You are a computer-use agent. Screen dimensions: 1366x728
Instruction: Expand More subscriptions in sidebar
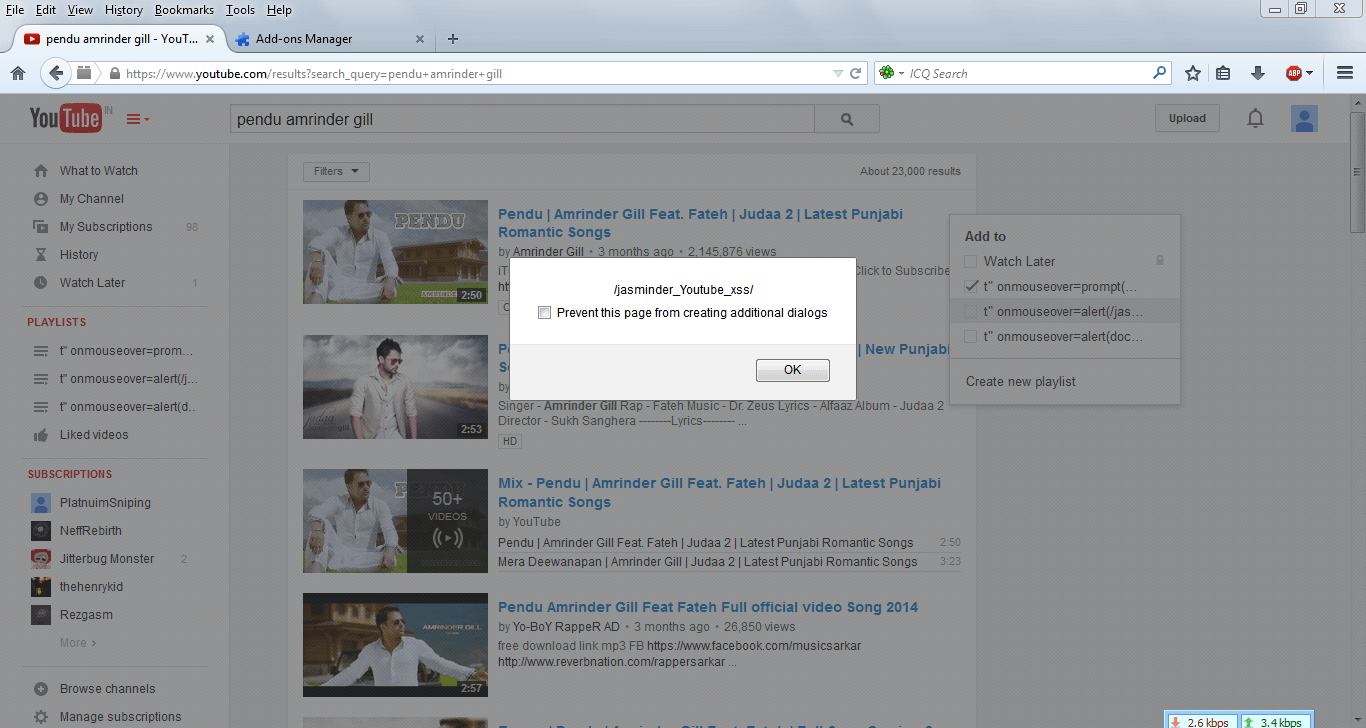(x=78, y=643)
